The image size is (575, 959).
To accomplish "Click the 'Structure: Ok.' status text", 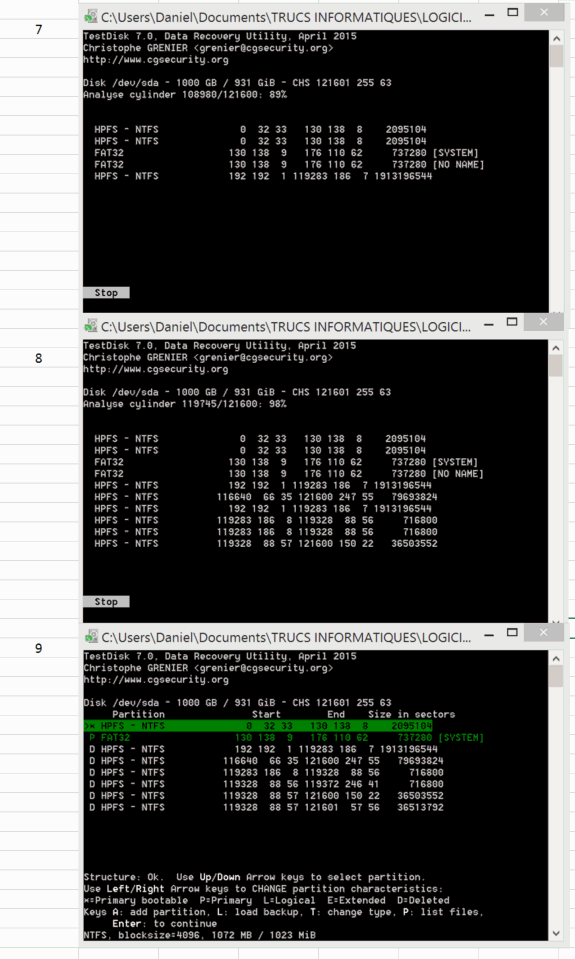I will click(x=124, y=877).
